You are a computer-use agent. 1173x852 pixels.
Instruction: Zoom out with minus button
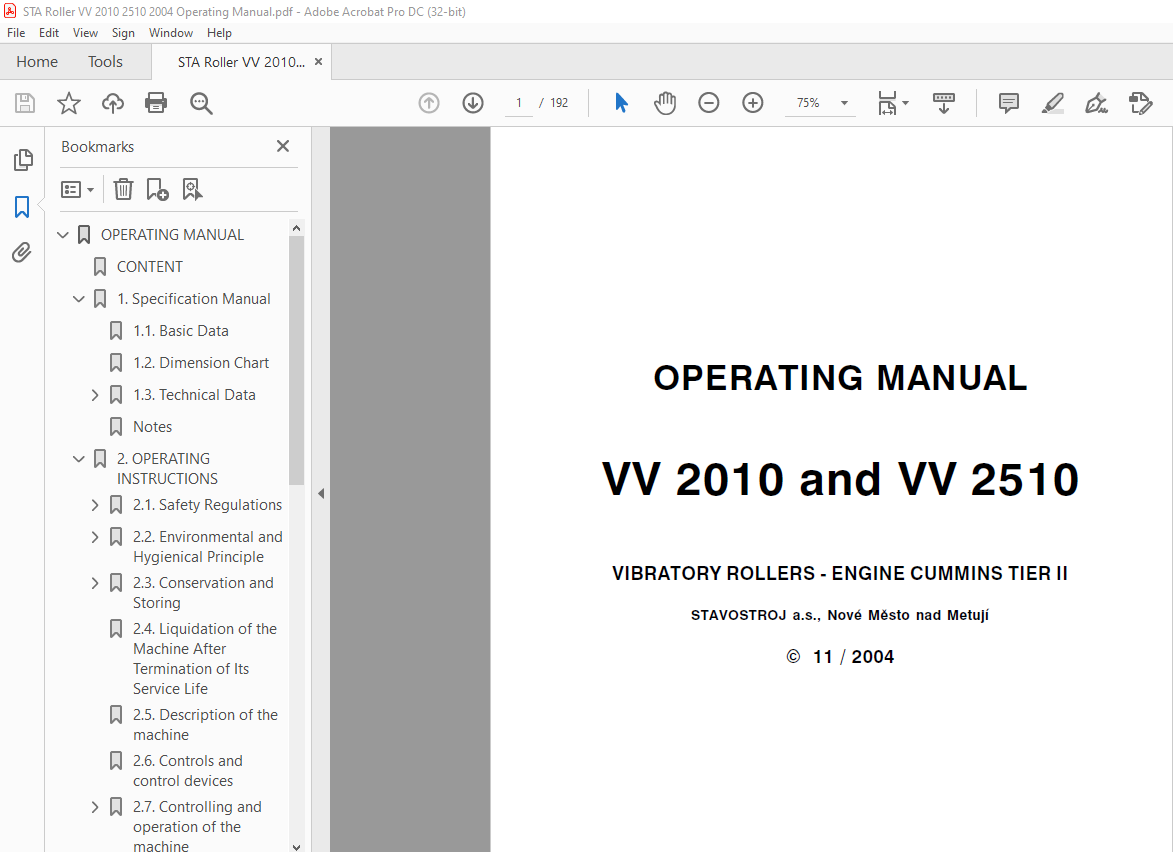708,103
